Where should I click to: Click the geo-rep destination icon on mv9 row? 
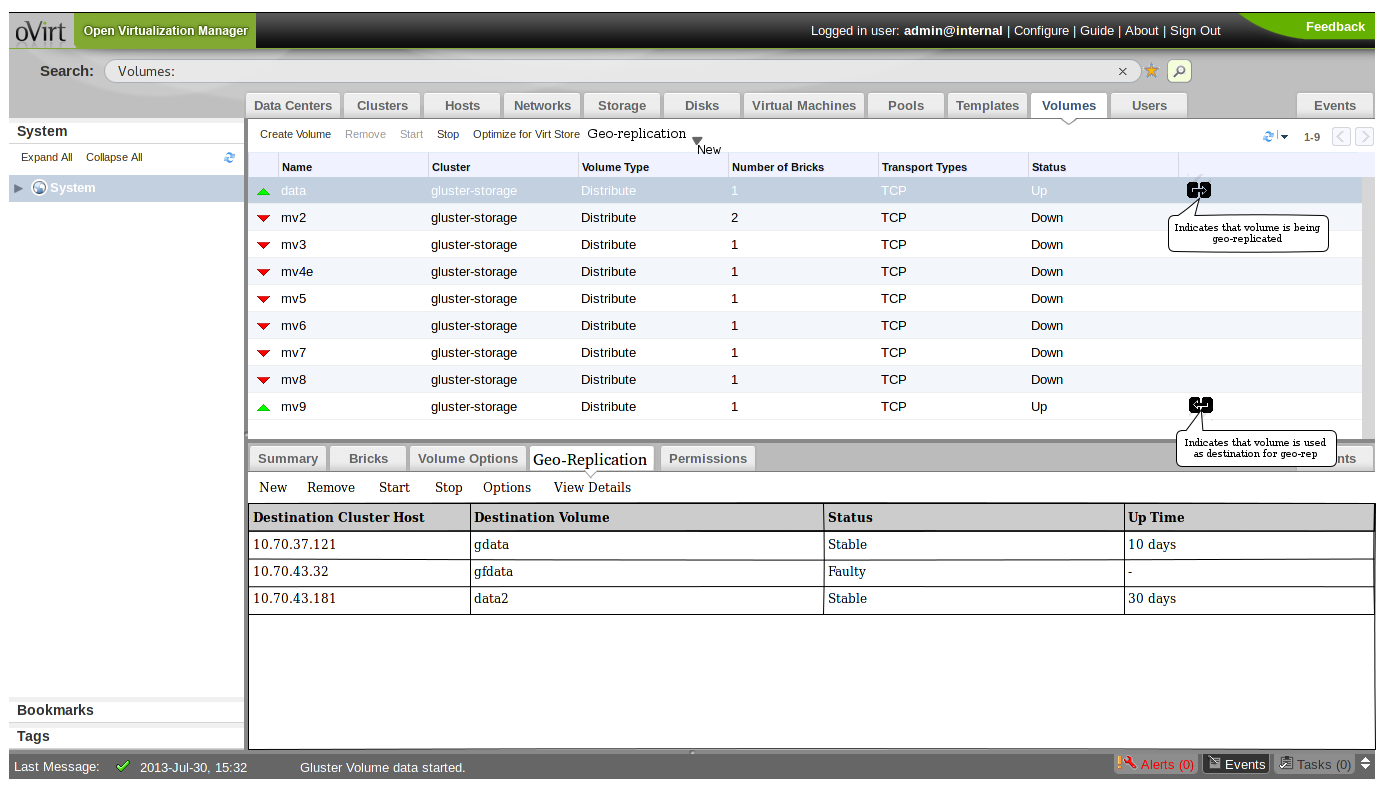click(x=1200, y=405)
